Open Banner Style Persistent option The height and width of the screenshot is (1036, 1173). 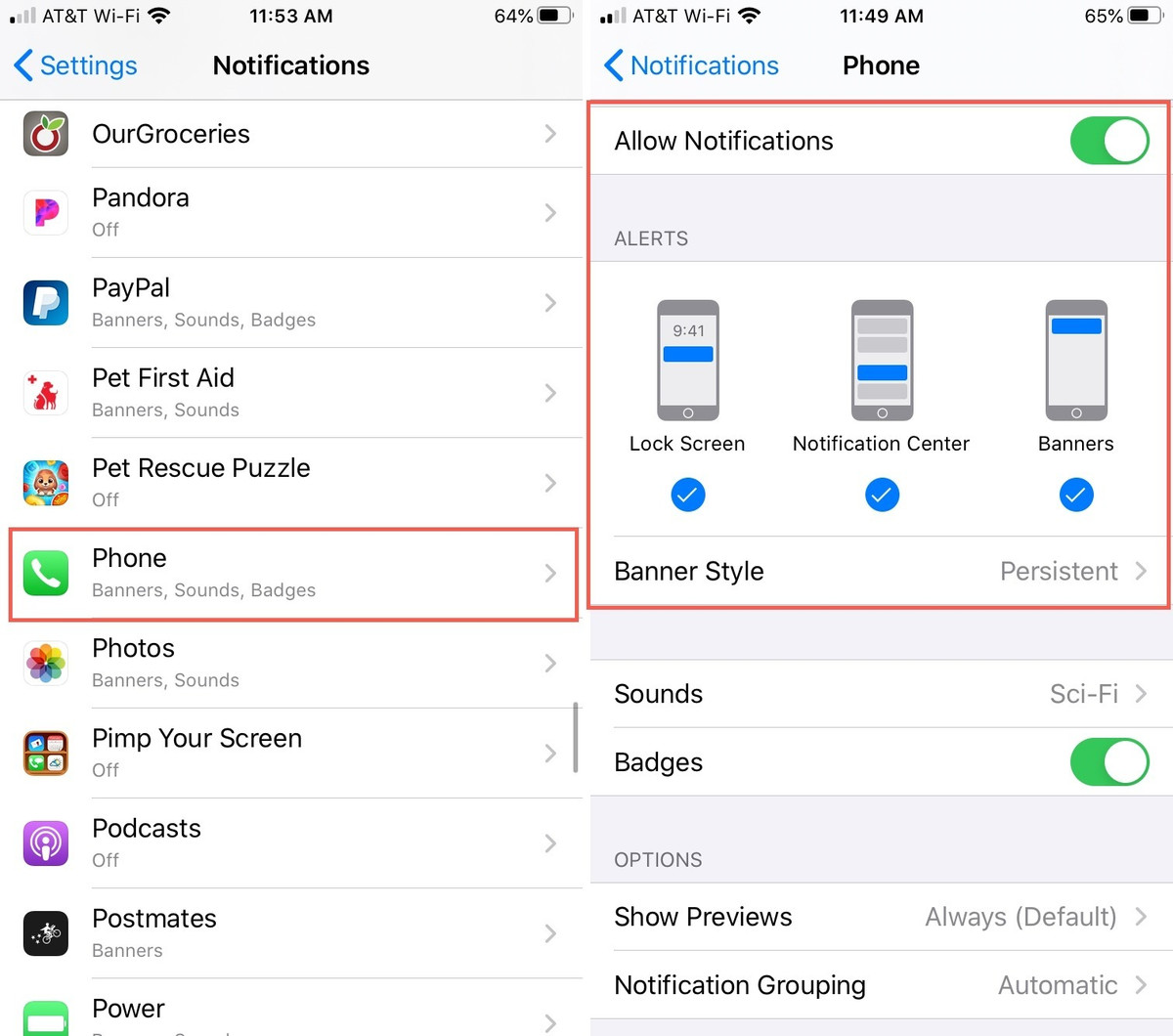[880, 572]
